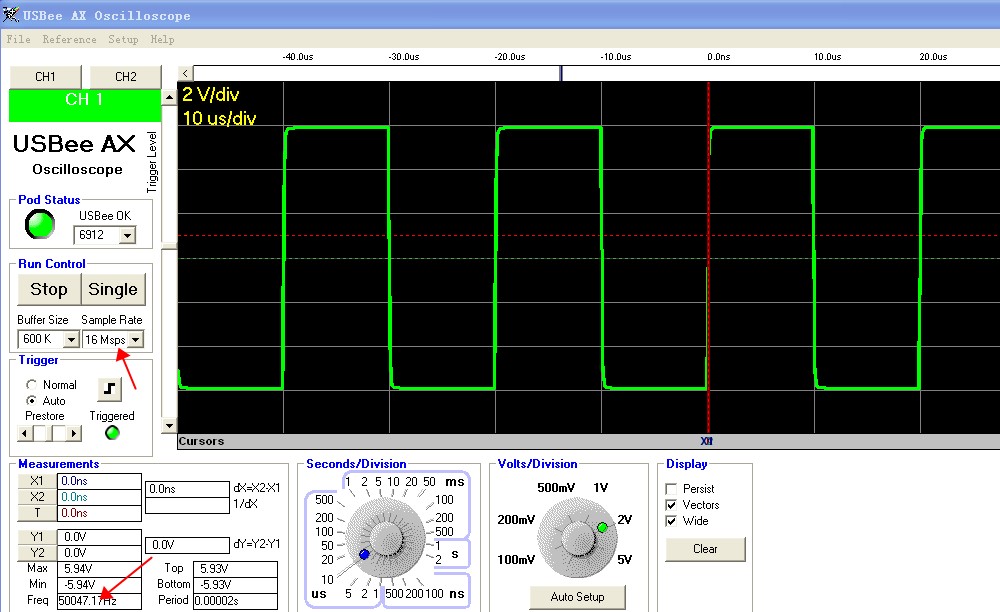Click the waveform scroll-left arrow
This screenshot has width=1000, height=612.
[x=185, y=73]
